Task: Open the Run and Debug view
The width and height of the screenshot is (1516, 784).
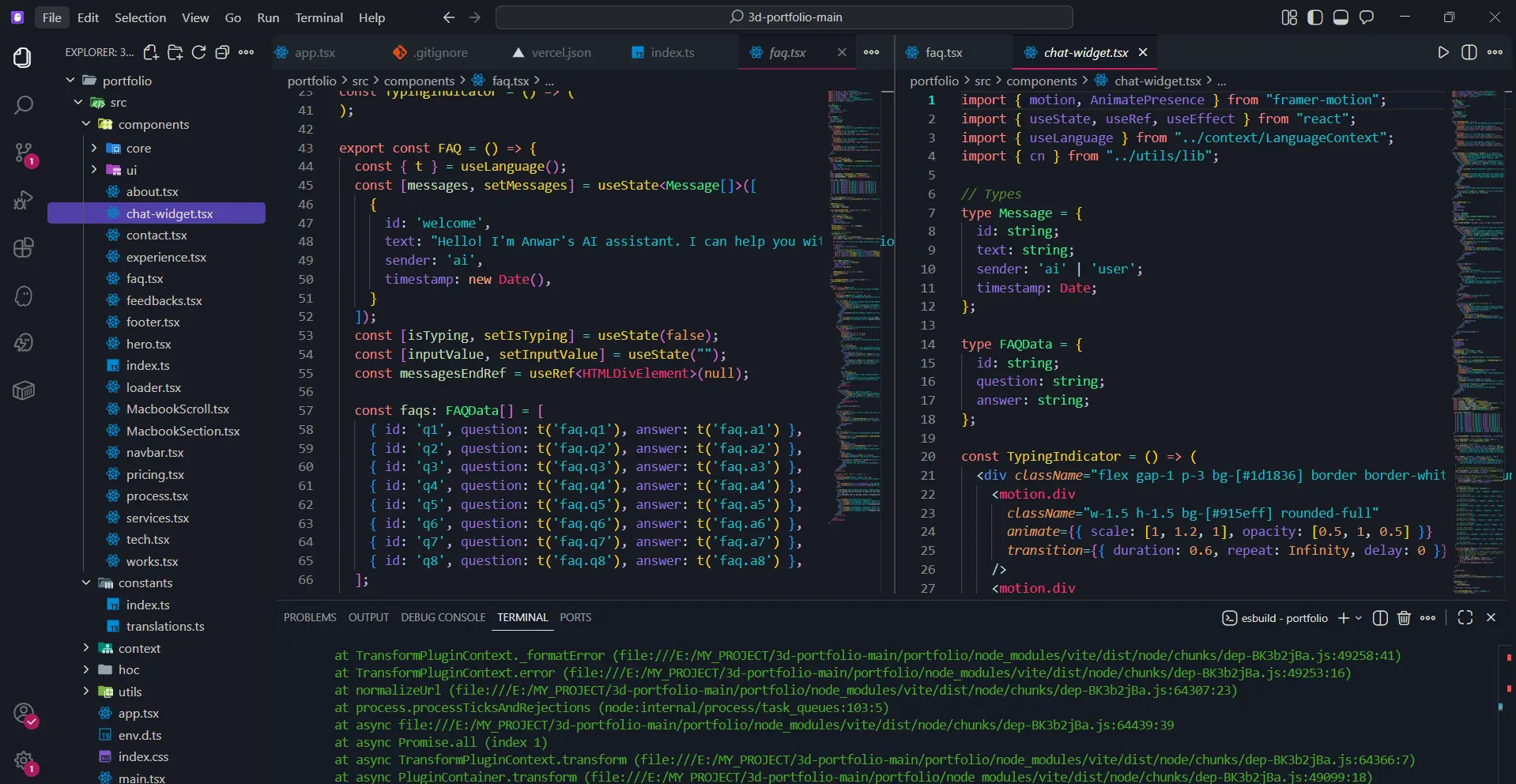Action: 24,200
